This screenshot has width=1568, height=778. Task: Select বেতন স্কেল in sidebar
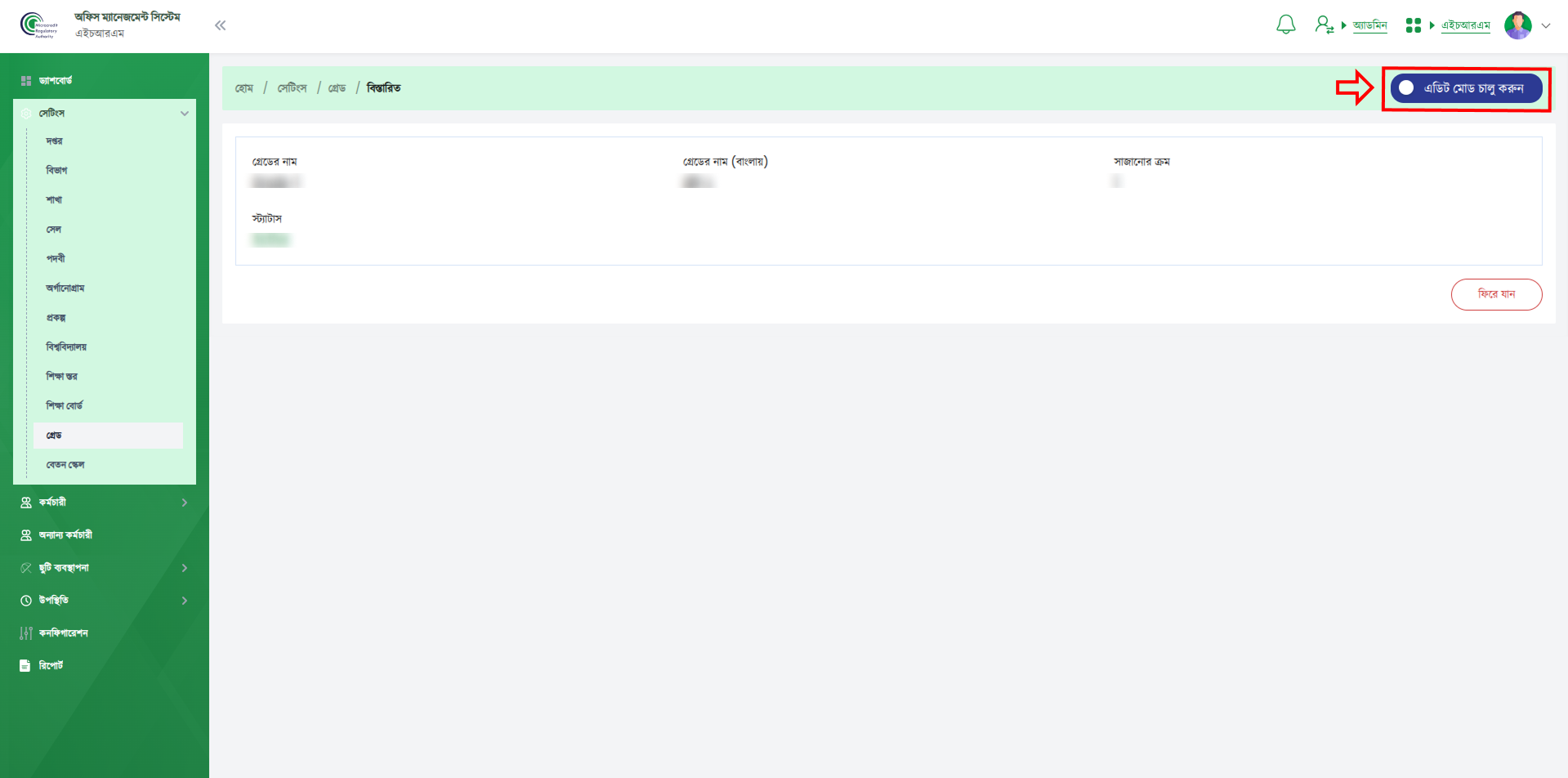(65, 465)
